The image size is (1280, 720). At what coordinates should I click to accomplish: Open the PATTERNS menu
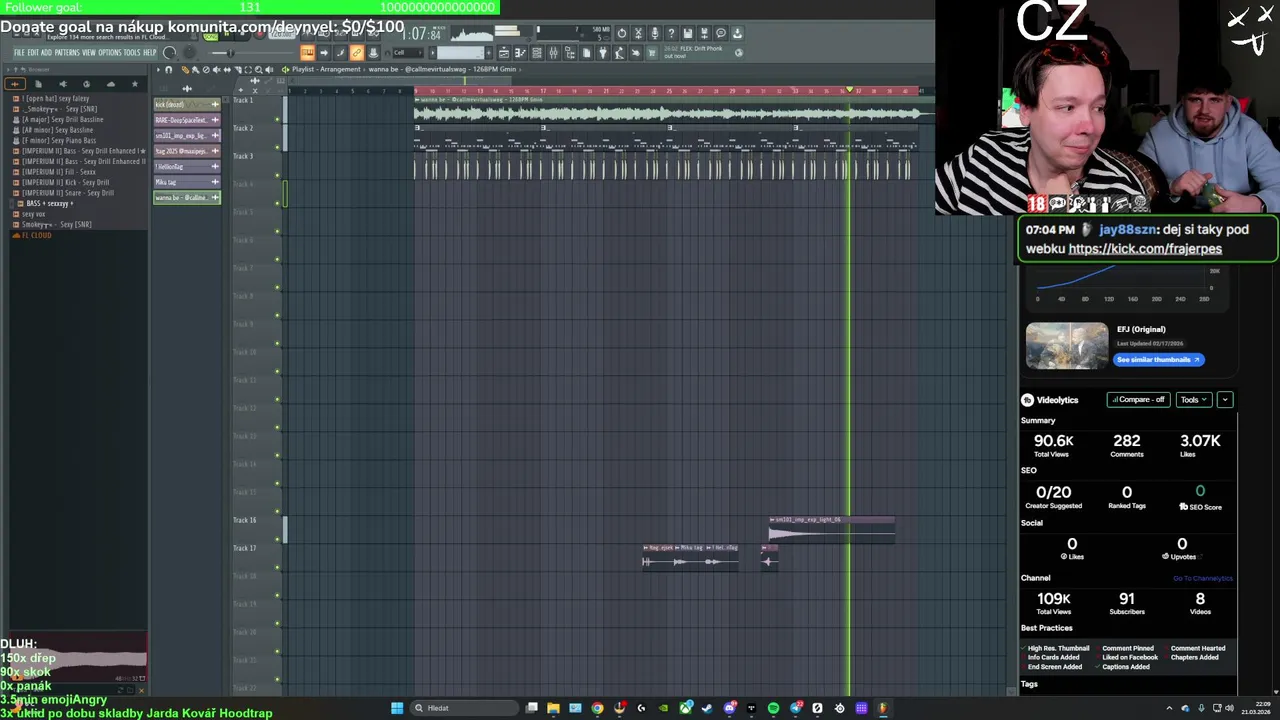coord(67,52)
